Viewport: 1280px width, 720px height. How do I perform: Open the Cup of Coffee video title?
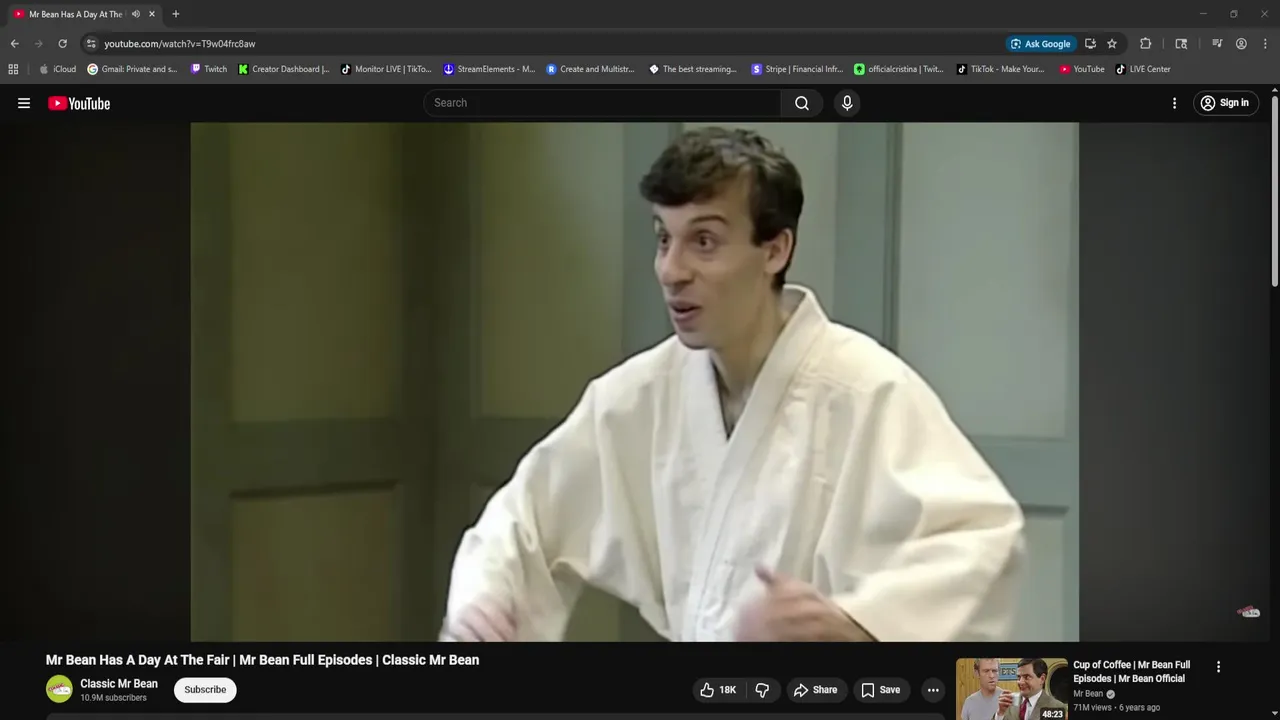(1131, 671)
